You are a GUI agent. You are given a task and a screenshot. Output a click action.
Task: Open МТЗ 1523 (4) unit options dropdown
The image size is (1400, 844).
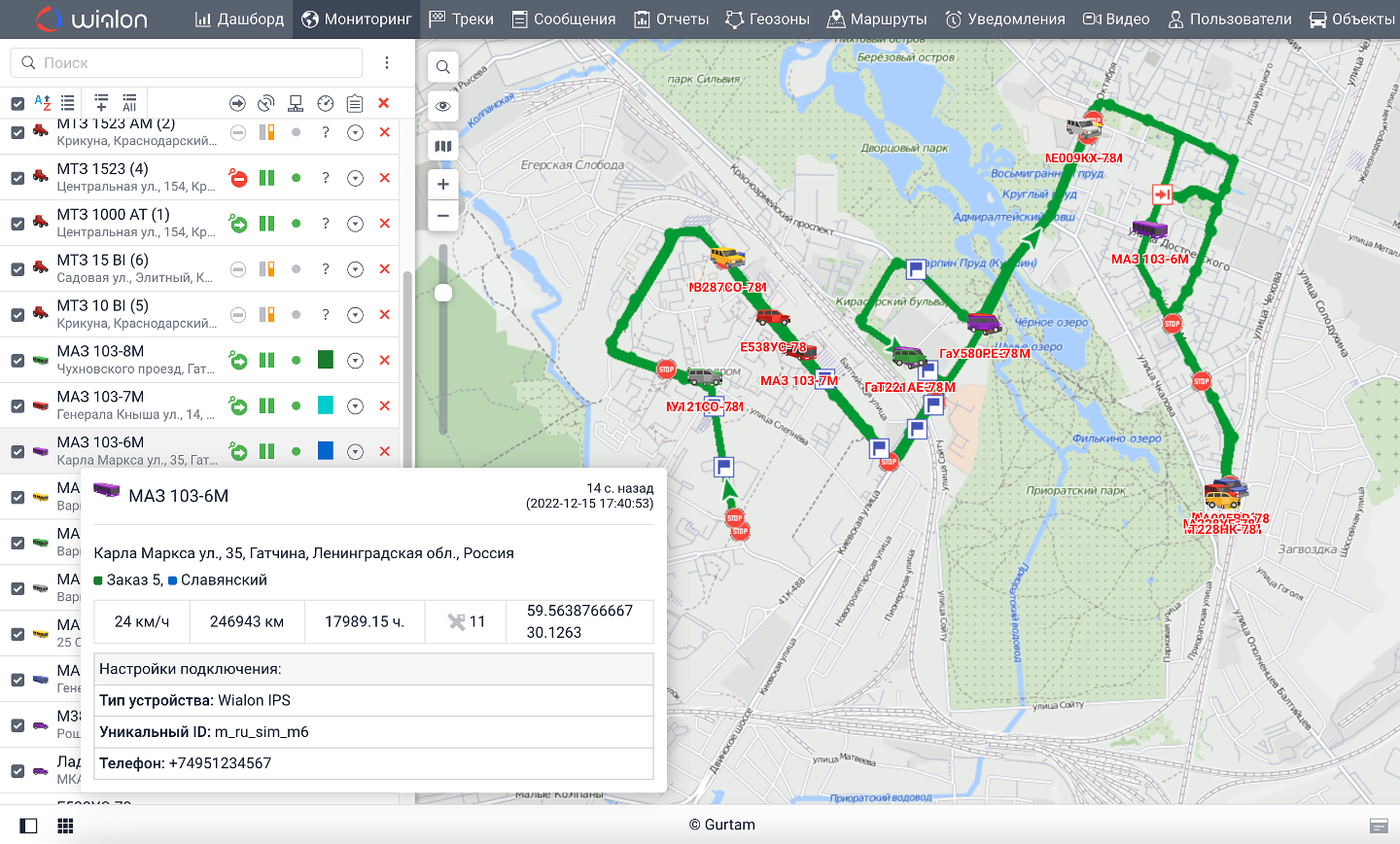click(x=356, y=178)
